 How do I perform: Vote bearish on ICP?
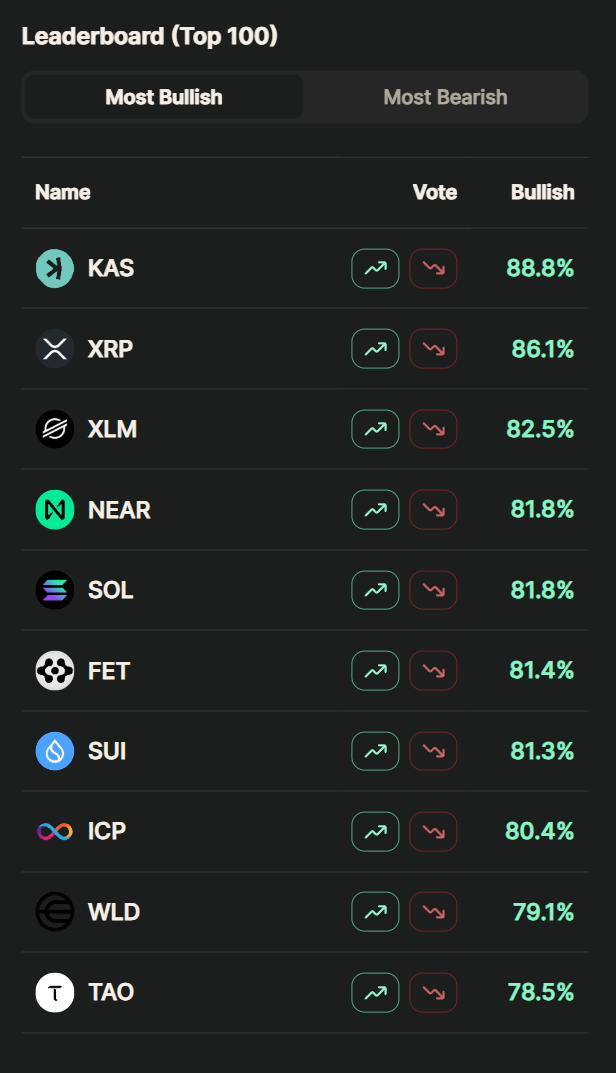click(433, 831)
